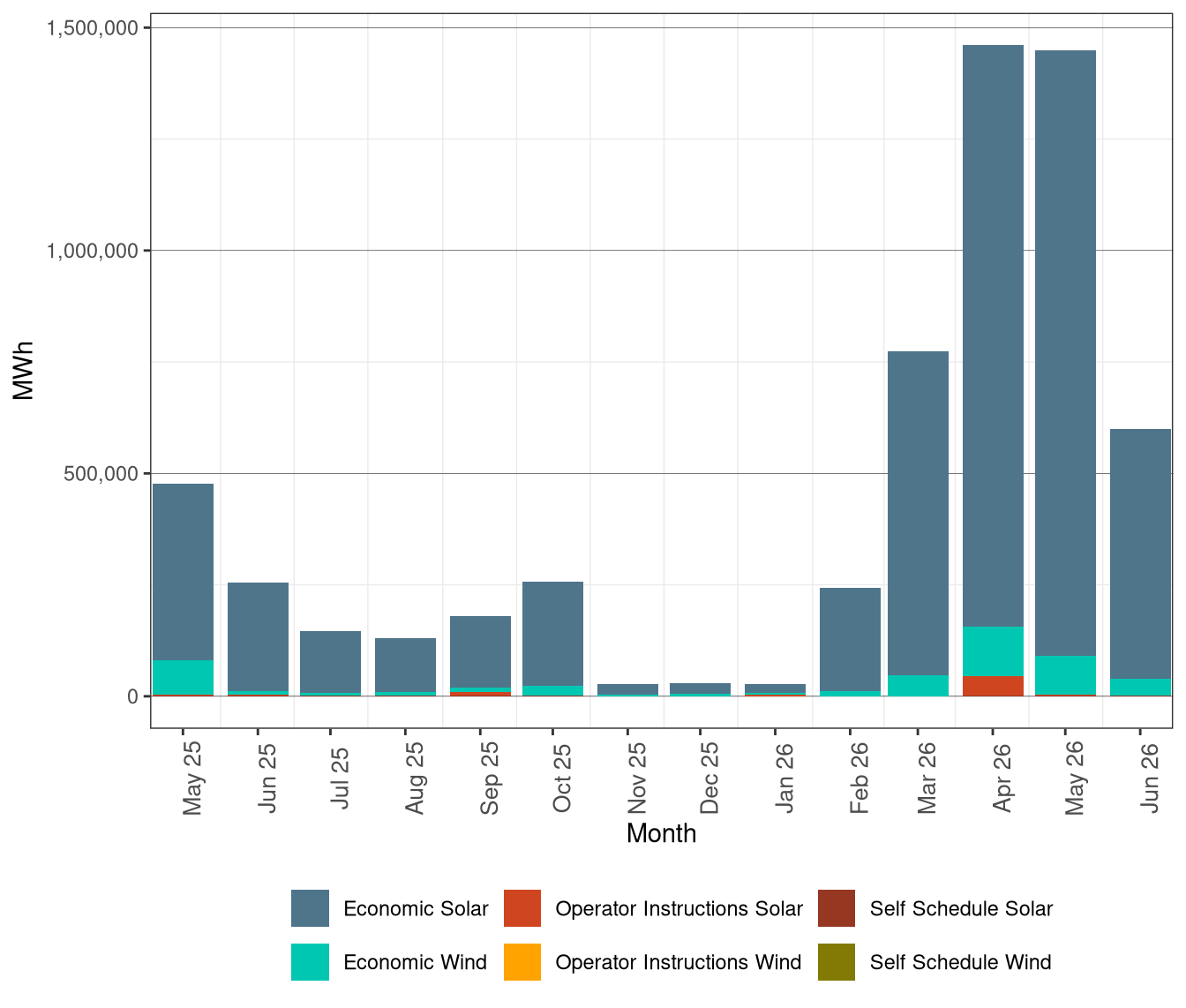Image resolution: width=1186 pixels, height=1008 pixels.
Task: Select the '500,000' y-axis tick label
Action: (x=102, y=474)
